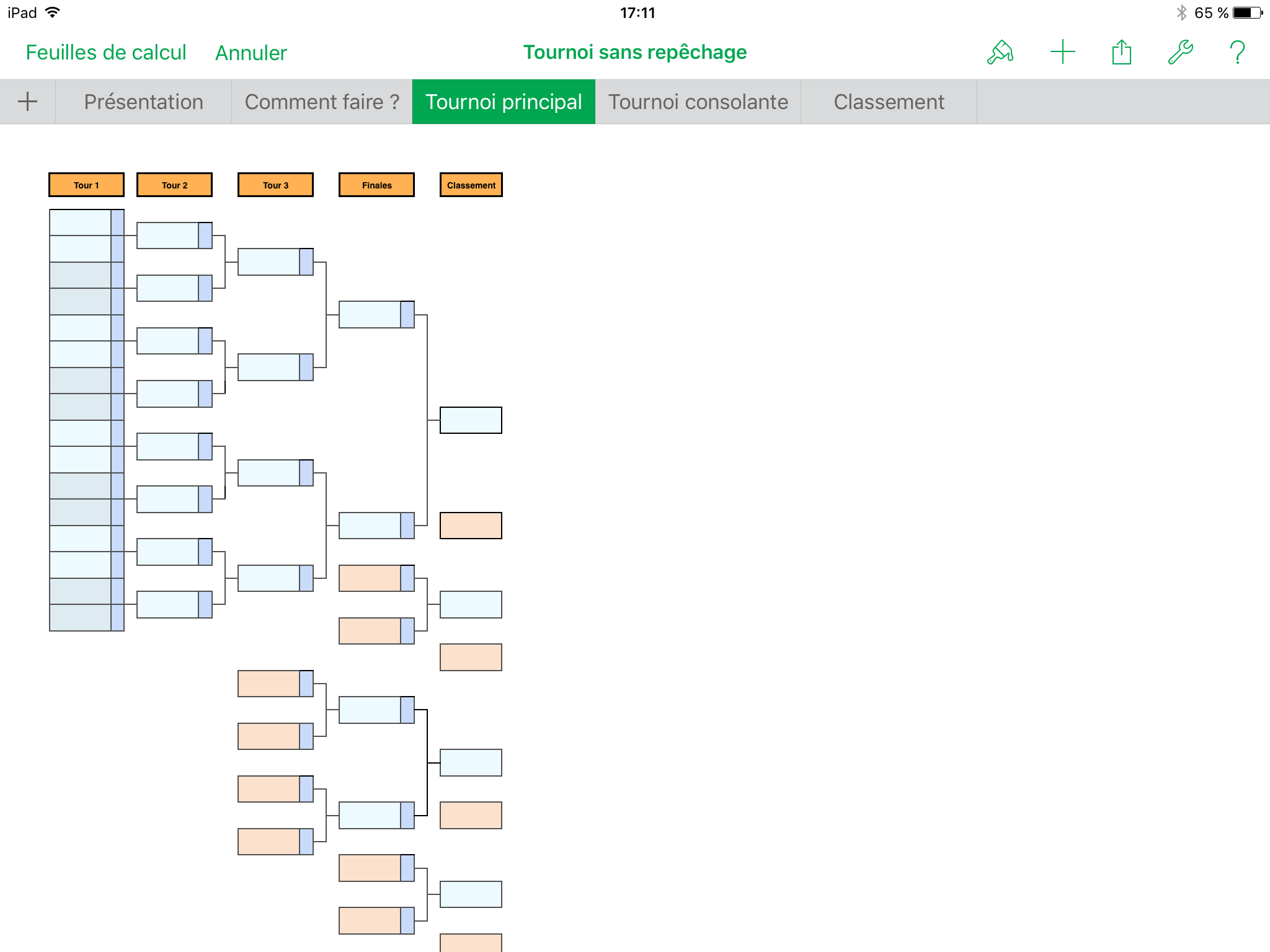The width and height of the screenshot is (1270, 952).
Task: Select the Finales header cell
Action: coord(376,185)
